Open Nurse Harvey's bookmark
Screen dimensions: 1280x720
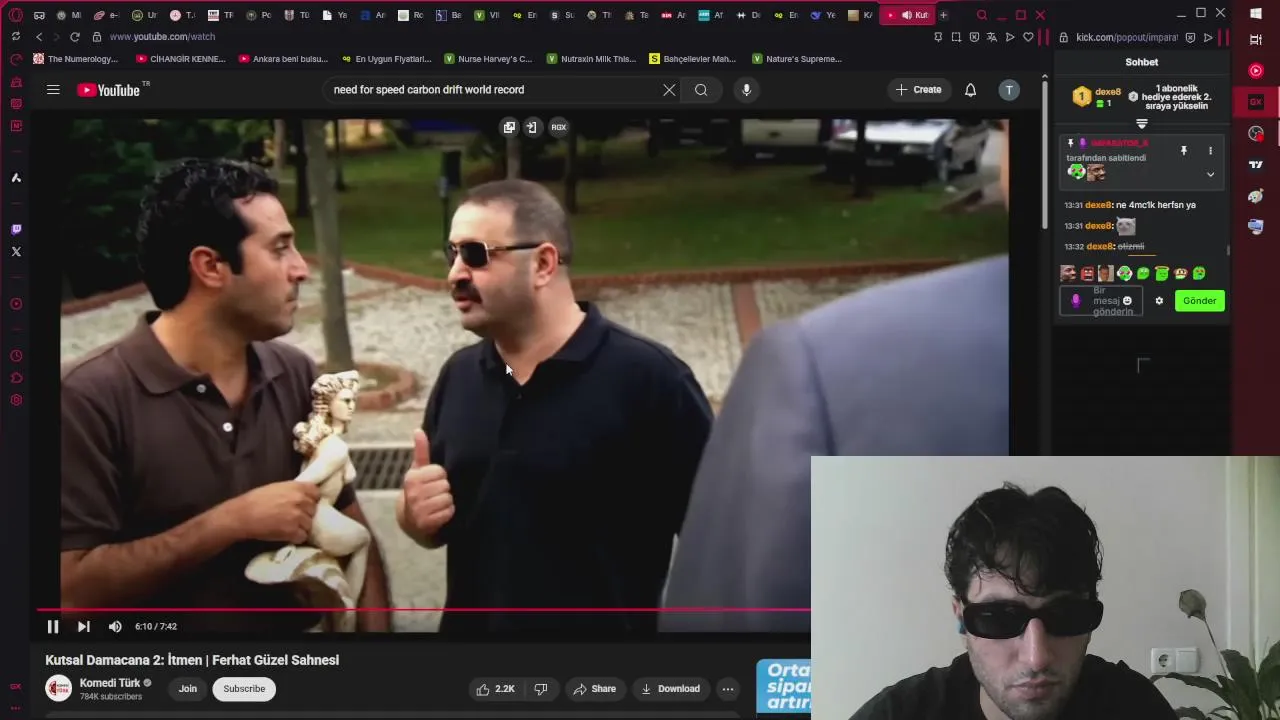click(x=489, y=59)
